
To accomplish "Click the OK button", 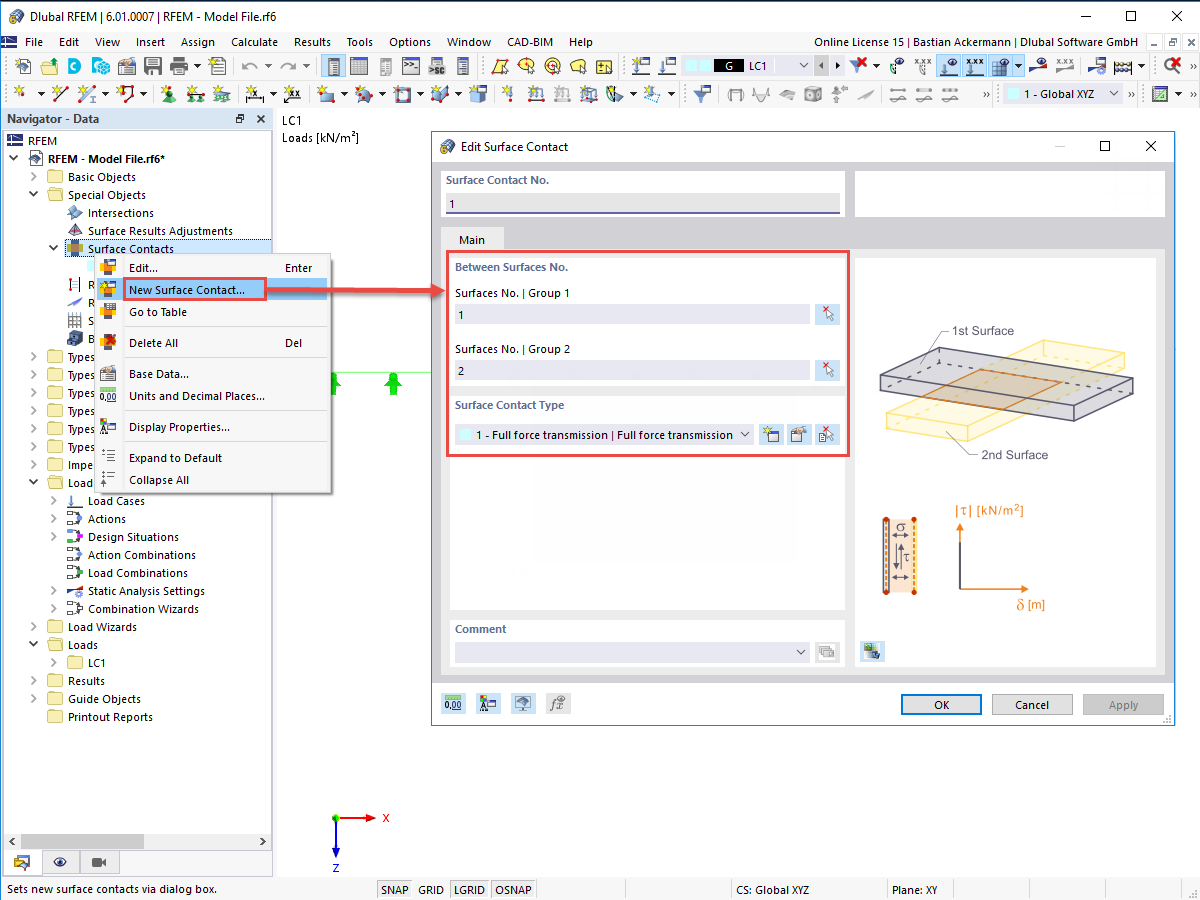I will [x=941, y=705].
